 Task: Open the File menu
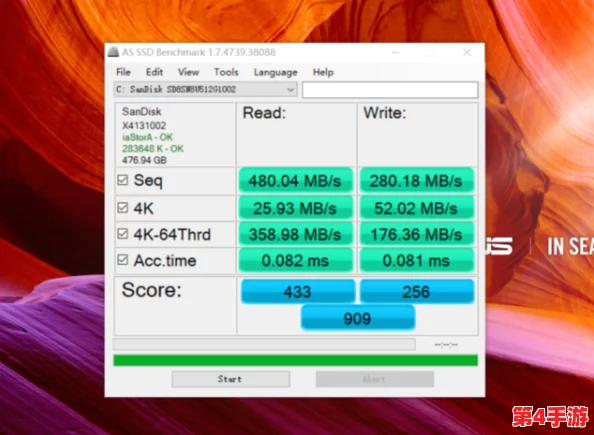point(123,72)
